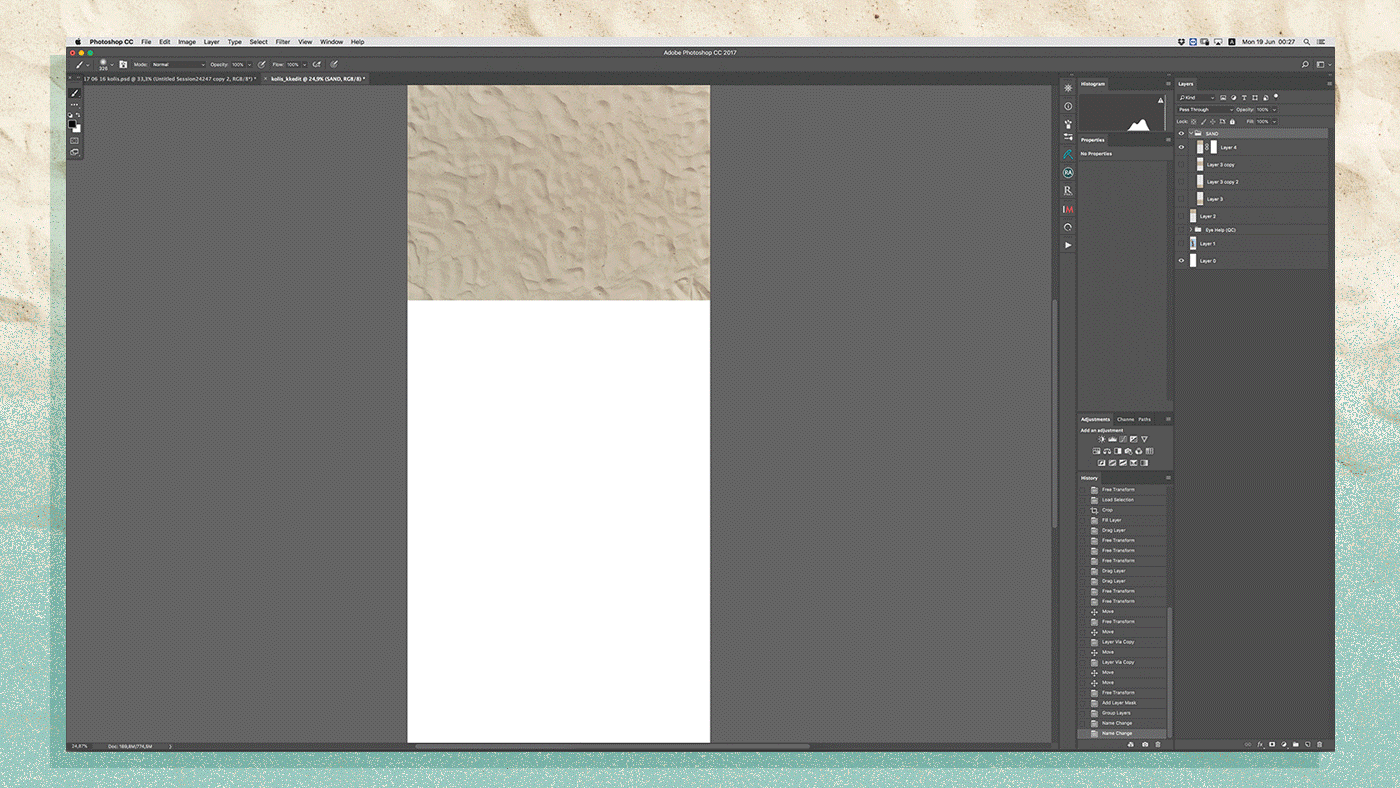
Task: Open the Filter menu
Action: pyautogui.click(x=283, y=42)
